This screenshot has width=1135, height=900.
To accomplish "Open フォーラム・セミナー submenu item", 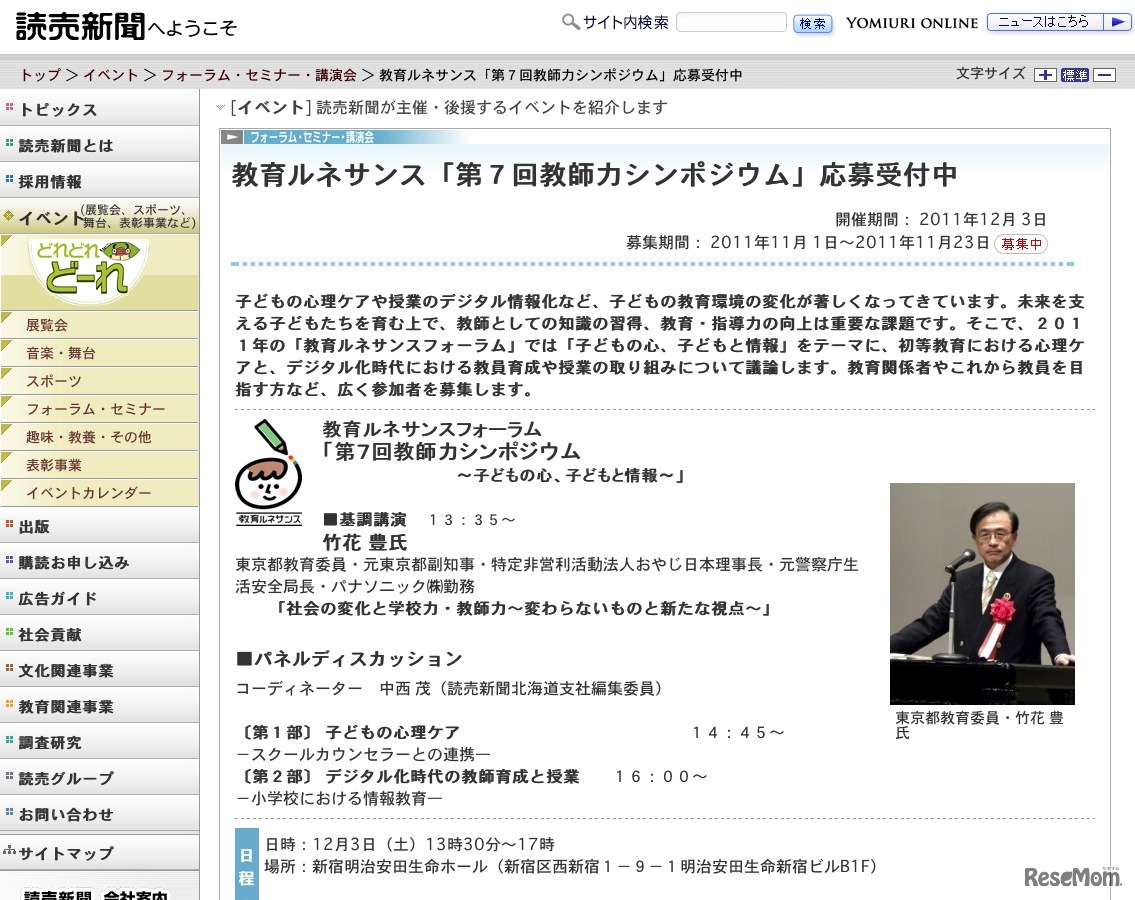I will tap(99, 409).
